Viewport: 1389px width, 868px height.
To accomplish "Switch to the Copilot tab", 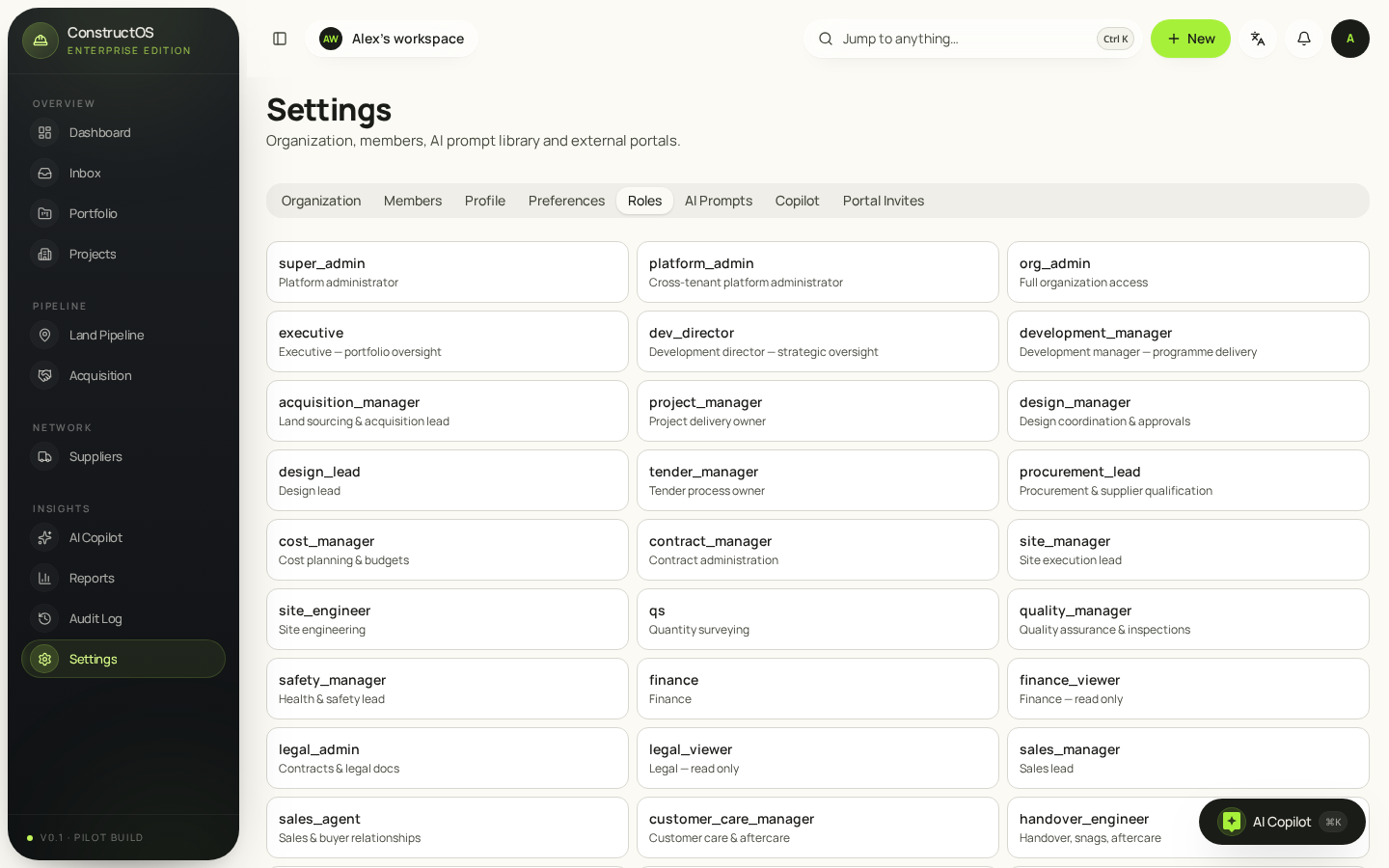I will (798, 201).
